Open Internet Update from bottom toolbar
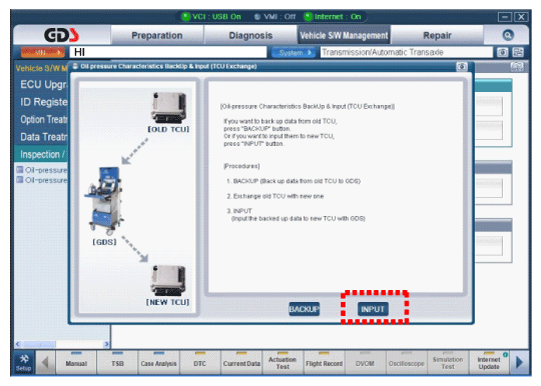 click(x=489, y=363)
